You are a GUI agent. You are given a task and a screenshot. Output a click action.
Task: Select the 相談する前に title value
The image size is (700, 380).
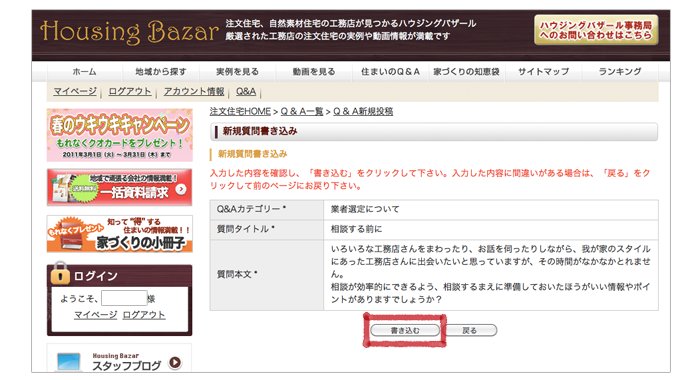click(x=356, y=229)
